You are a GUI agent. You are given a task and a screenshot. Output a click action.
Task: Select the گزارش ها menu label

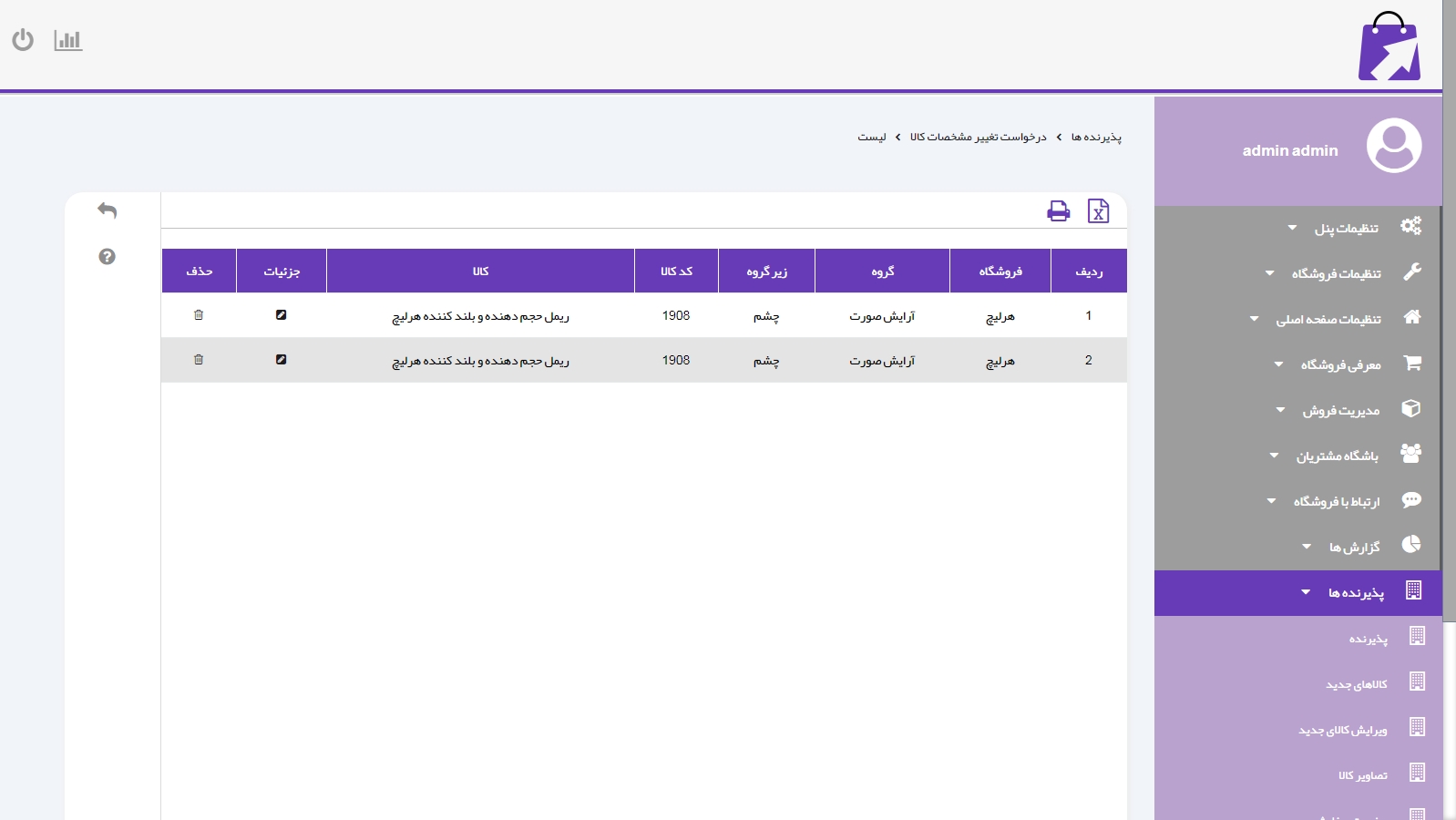click(1355, 547)
